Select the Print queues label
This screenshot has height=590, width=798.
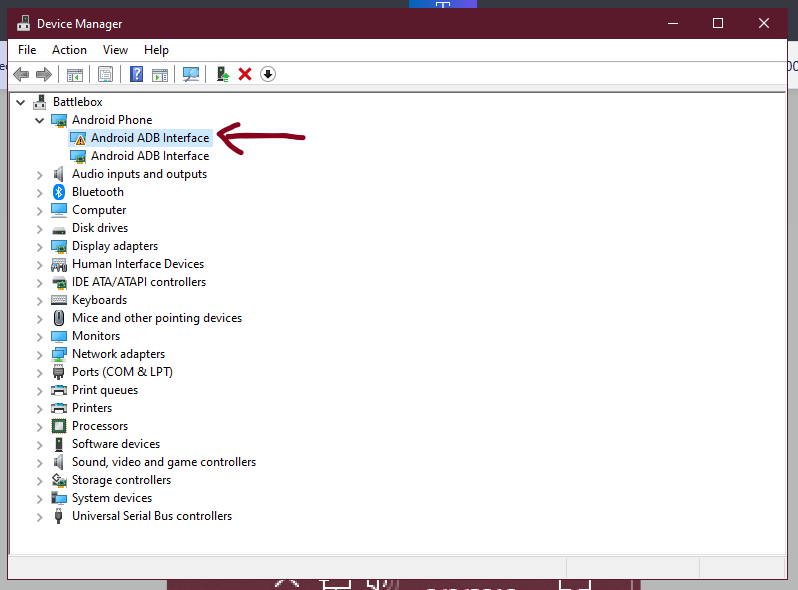(x=105, y=390)
